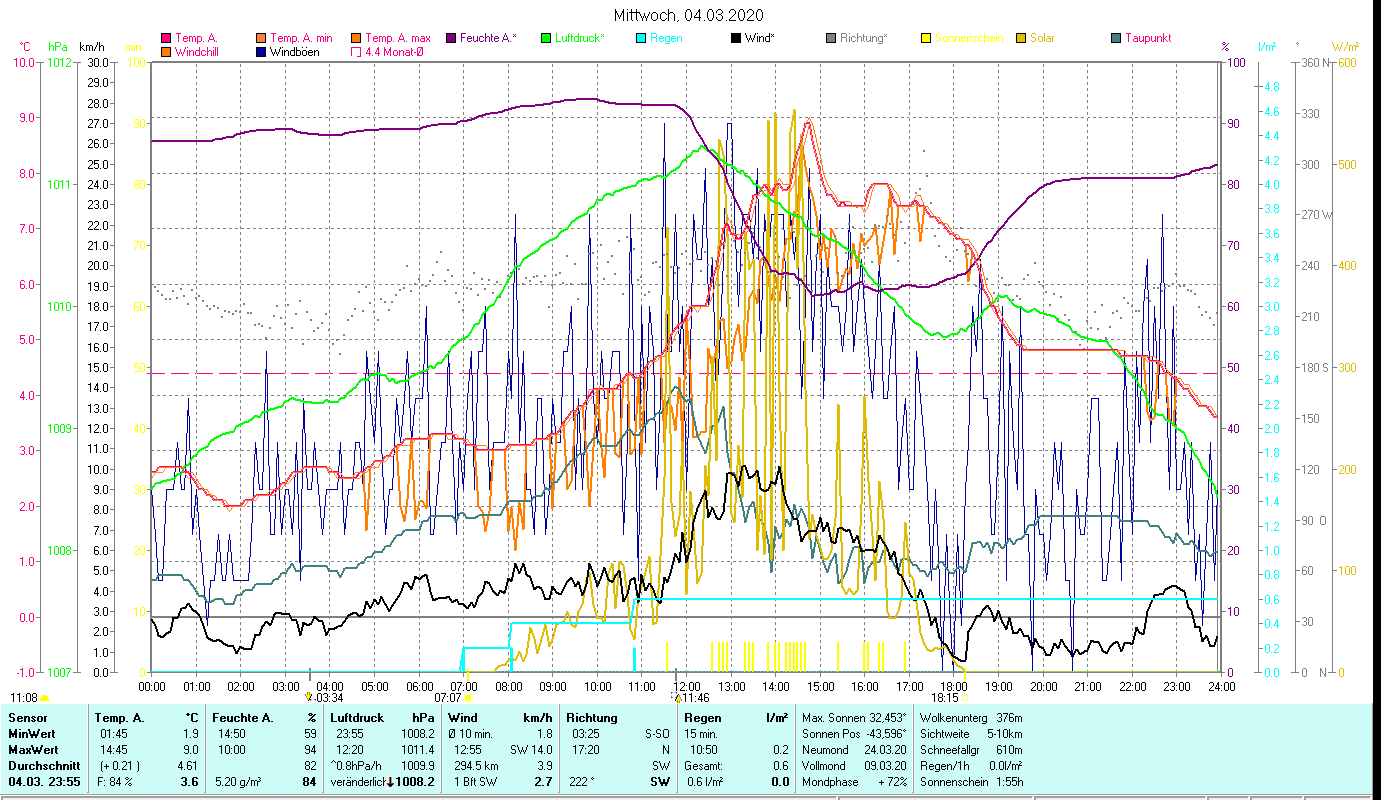Click the Mondphase + 72% entry
1381x800 pixels.
[855, 782]
